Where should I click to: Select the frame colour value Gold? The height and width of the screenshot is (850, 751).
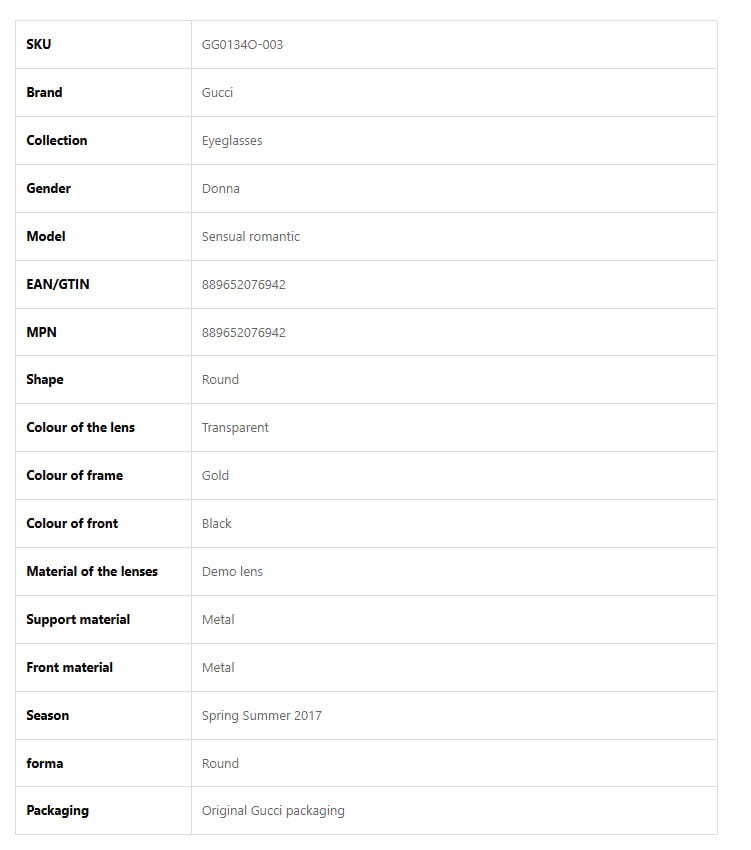tap(215, 476)
